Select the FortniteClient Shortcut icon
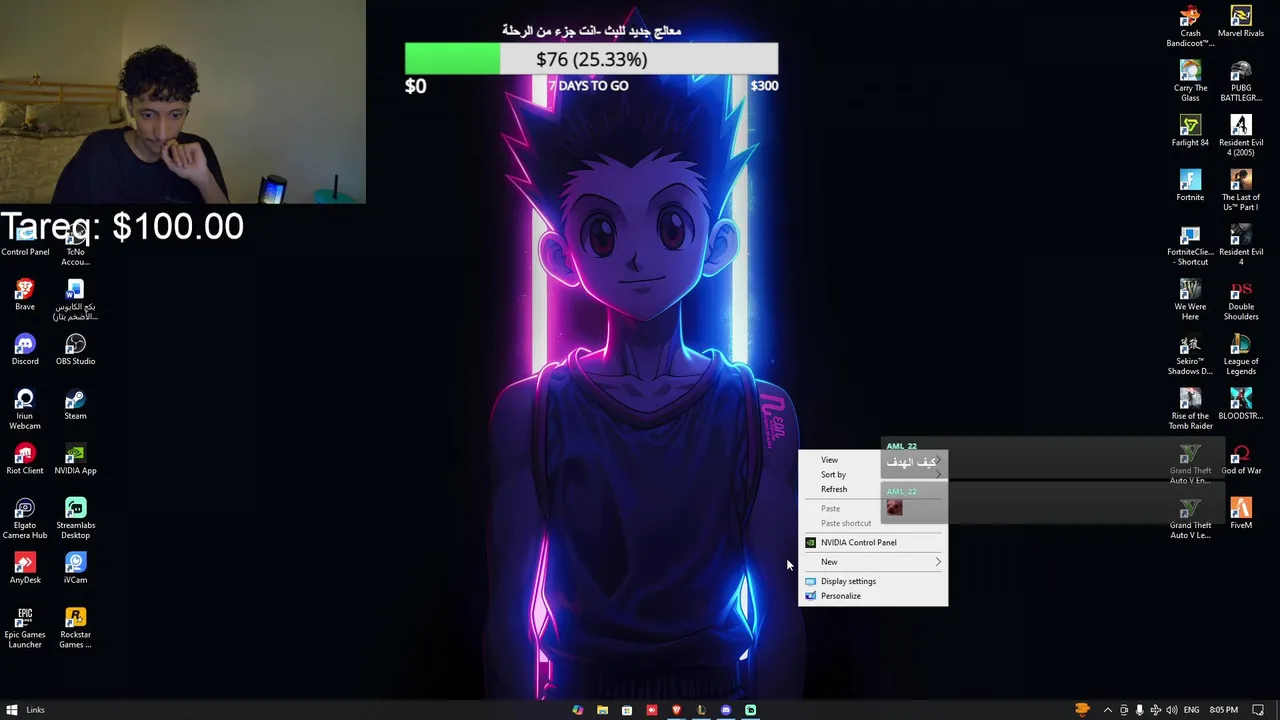The image size is (1280, 720). [1190, 245]
